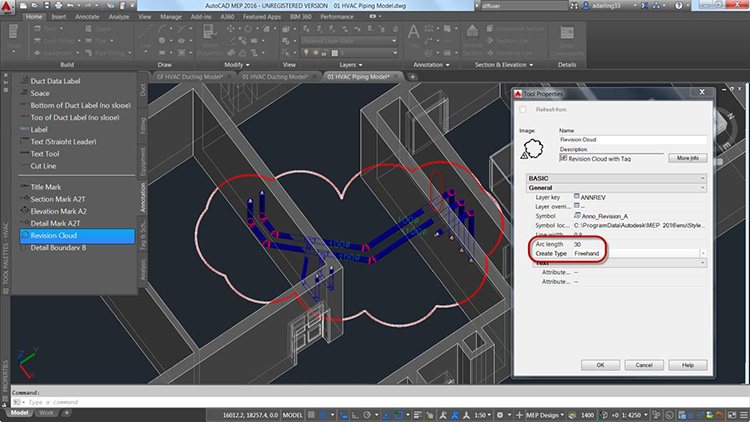Select Section Mark A2T palette tool
Viewport: 750px width, 422px height.
point(57,199)
